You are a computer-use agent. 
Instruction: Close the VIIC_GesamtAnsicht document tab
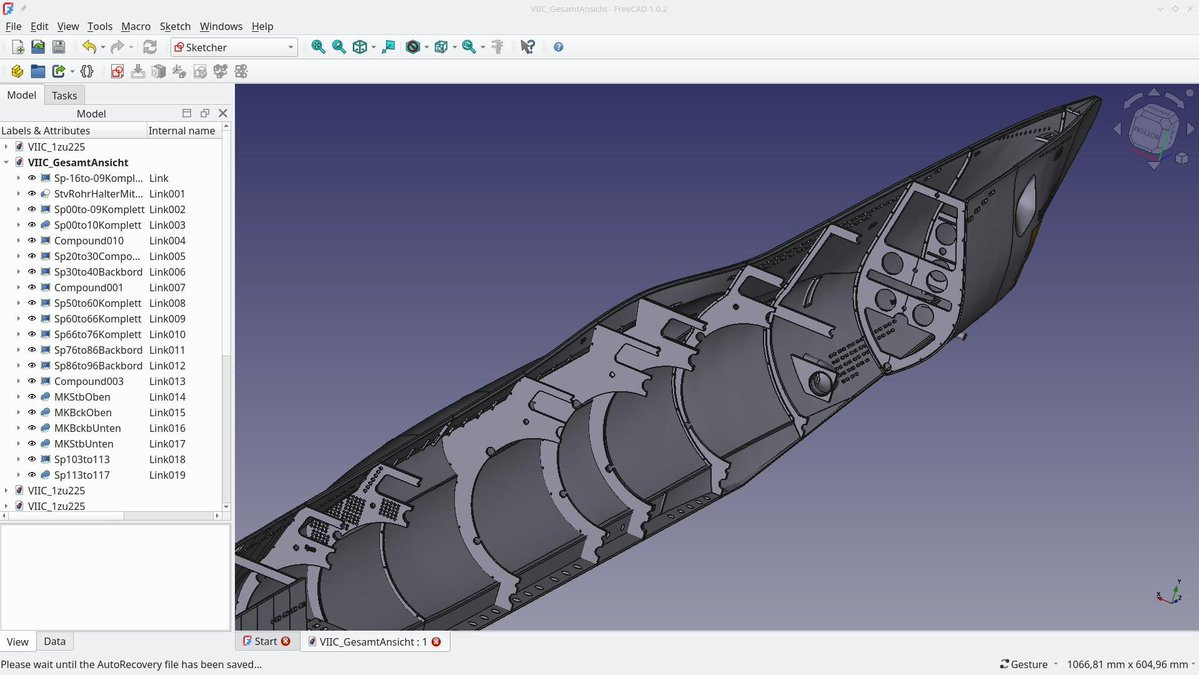436,642
